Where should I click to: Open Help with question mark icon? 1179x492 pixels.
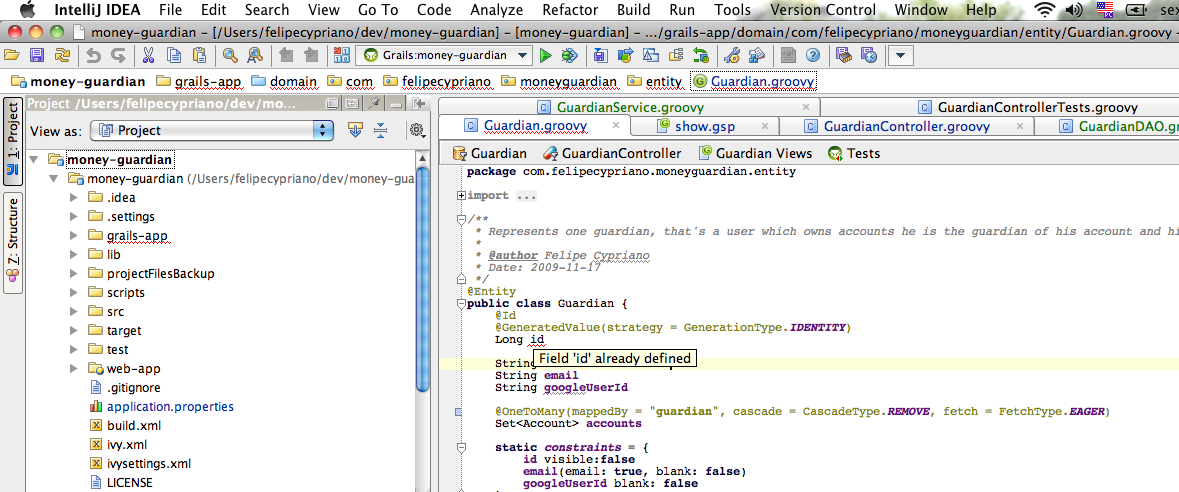pyautogui.click(x=812, y=55)
